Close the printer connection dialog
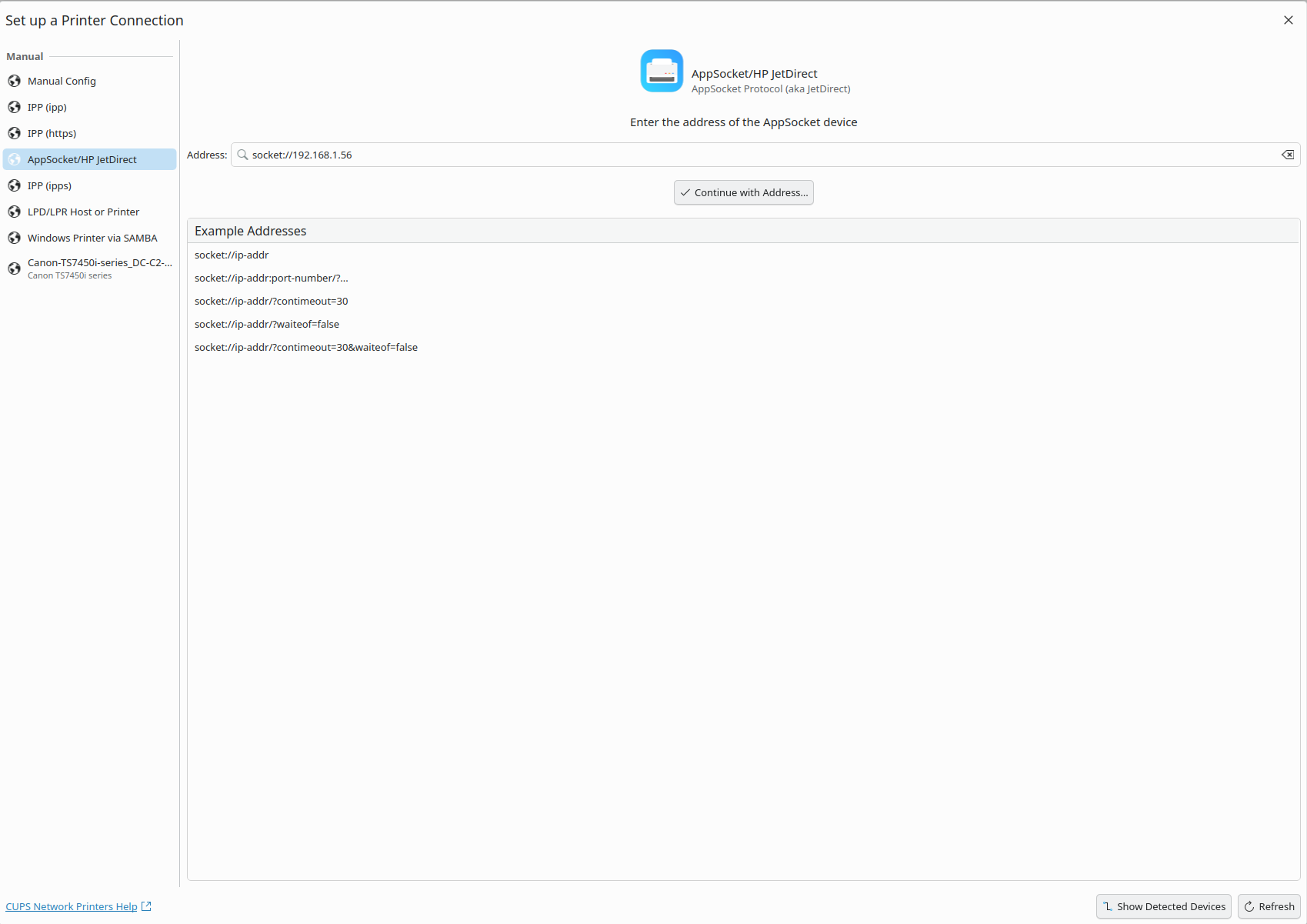This screenshot has height=924, width=1307. [1288, 20]
